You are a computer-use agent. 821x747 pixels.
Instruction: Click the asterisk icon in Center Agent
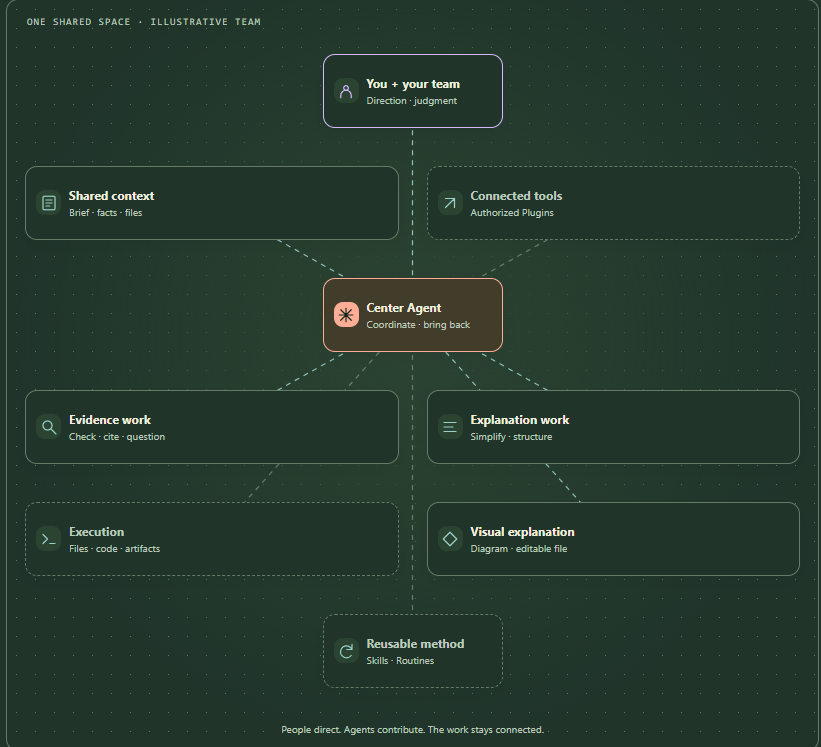346,315
